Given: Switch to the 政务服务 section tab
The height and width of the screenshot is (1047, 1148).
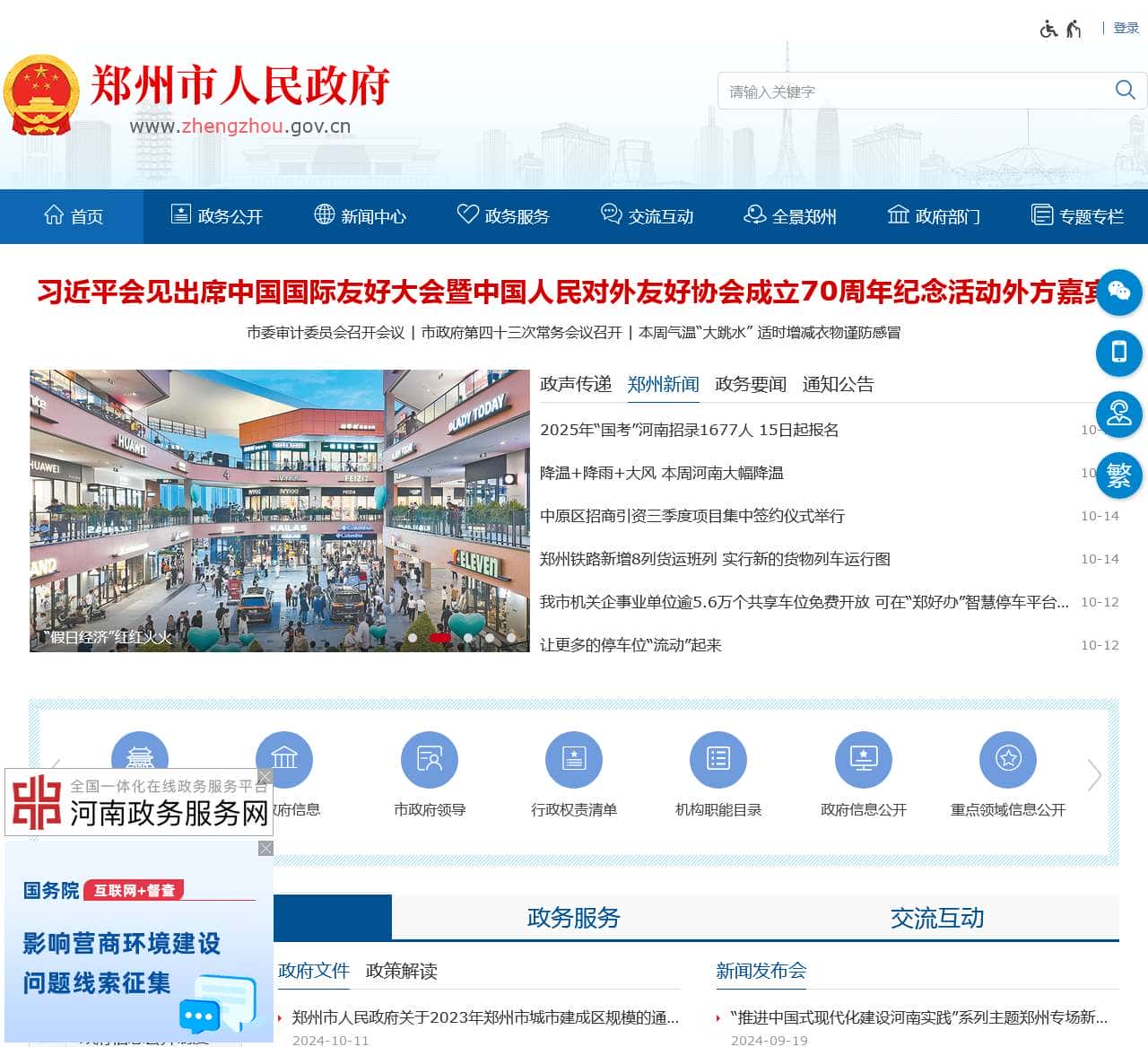Looking at the screenshot, I should pyautogui.click(x=573, y=918).
